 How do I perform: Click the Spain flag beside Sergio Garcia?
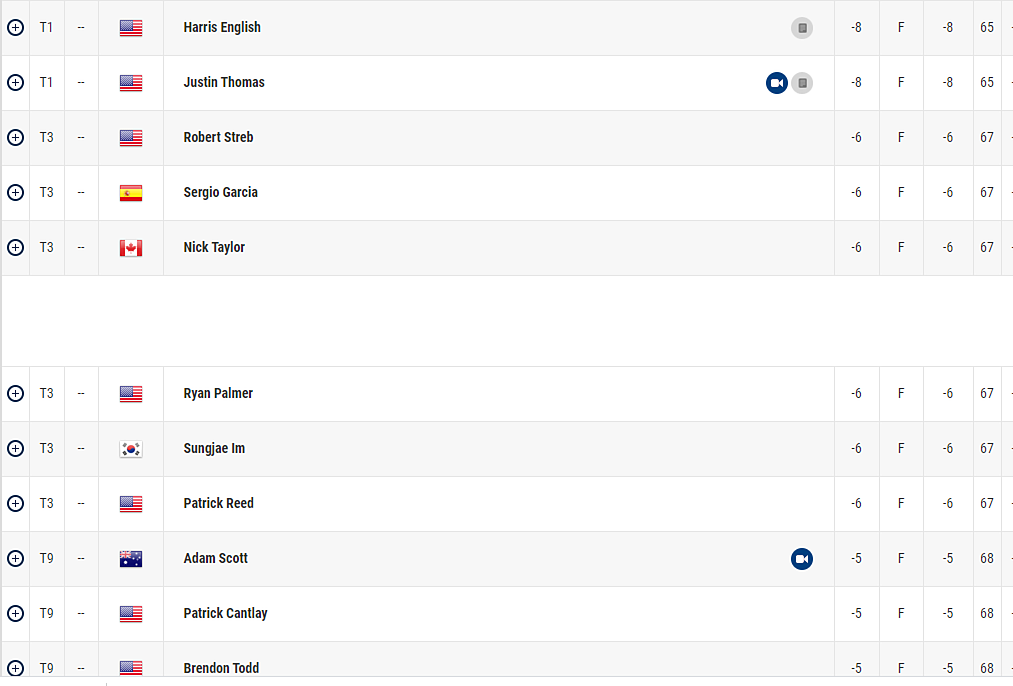pos(131,193)
